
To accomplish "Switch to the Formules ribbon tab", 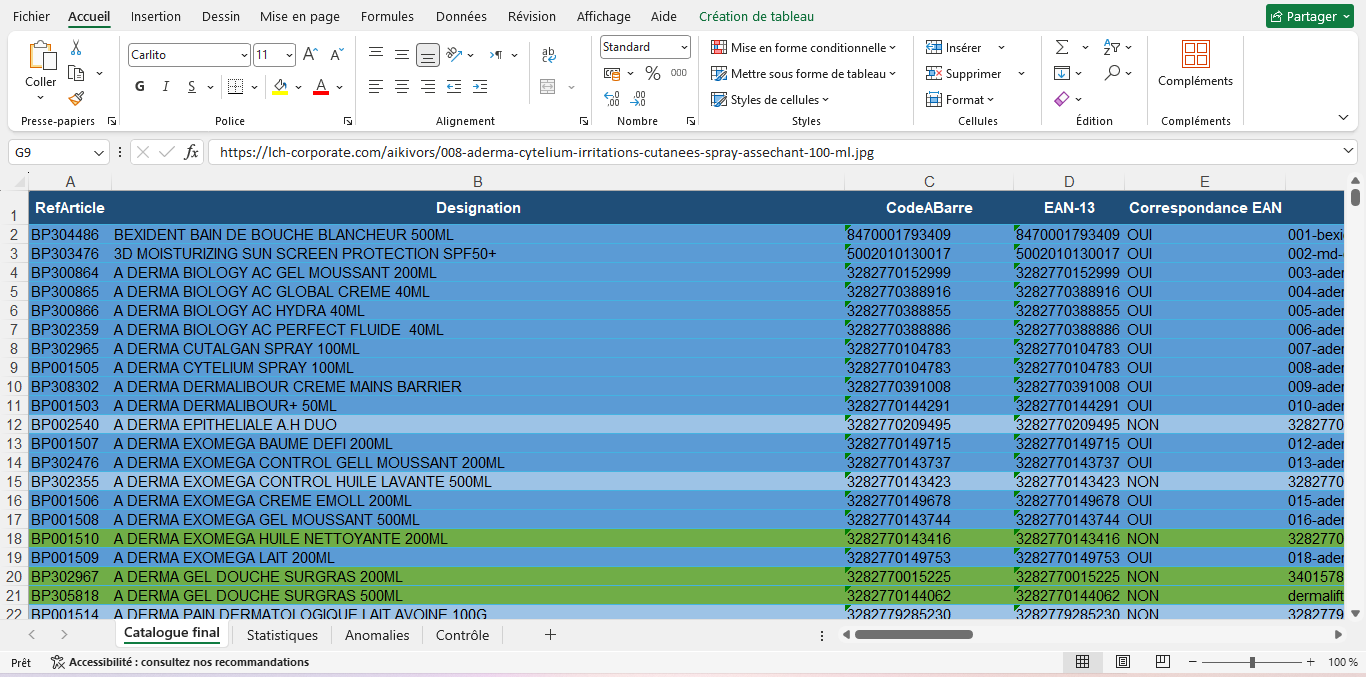I will point(387,16).
